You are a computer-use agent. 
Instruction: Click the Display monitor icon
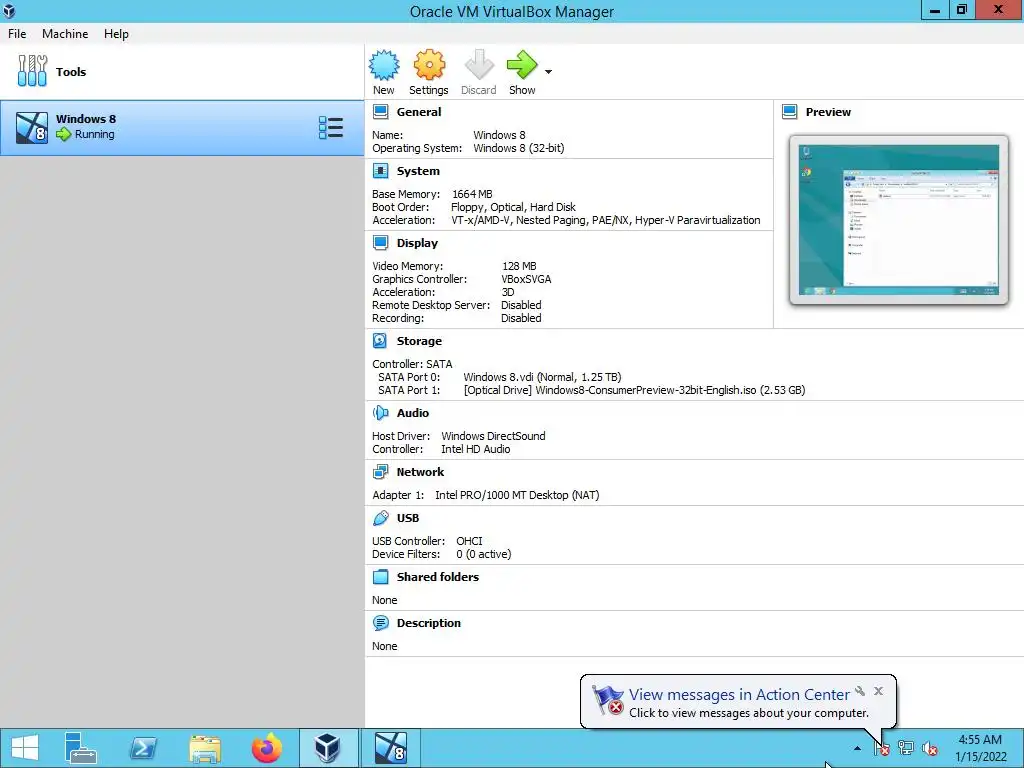tap(381, 243)
